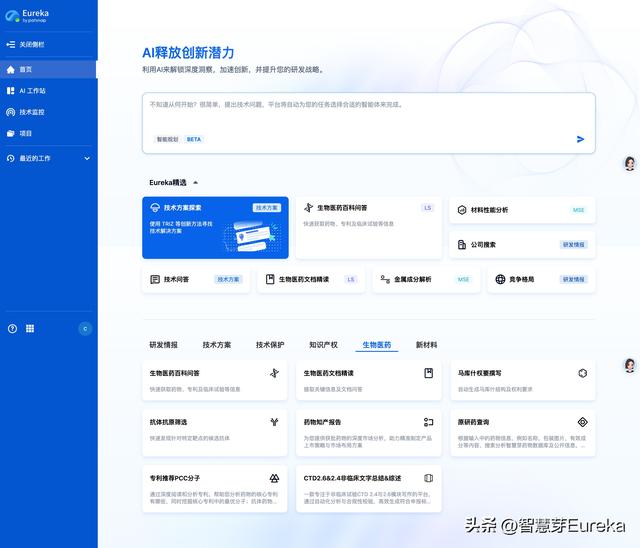
Task: Focus the technical question input box
Action: click(369, 123)
